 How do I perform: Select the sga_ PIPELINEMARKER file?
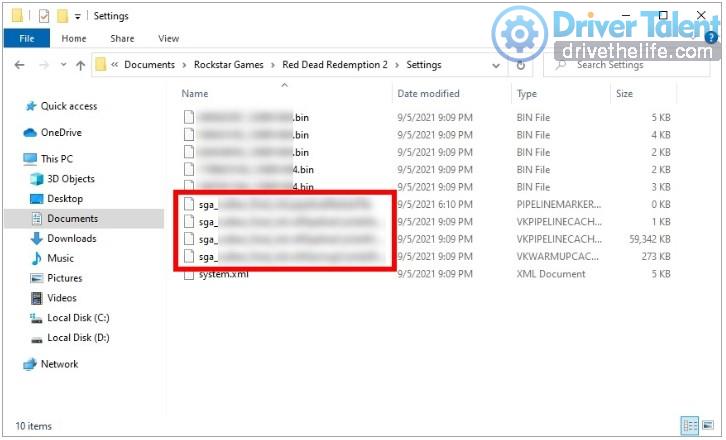pyautogui.click(x=426, y=205)
